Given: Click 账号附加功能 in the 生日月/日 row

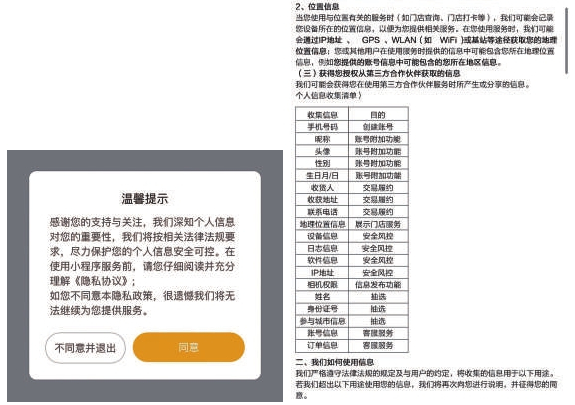Looking at the screenshot, I should [x=378, y=175].
